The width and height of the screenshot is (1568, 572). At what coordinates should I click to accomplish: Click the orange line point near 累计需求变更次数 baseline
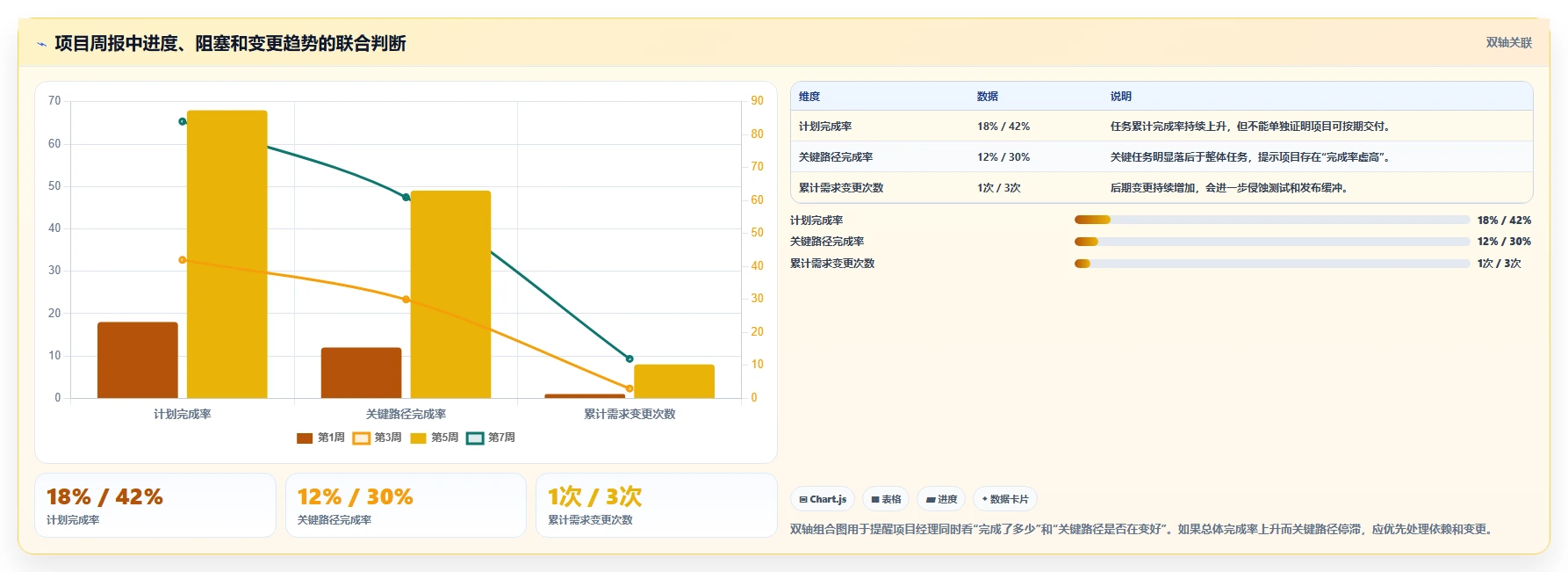pyautogui.click(x=629, y=388)
